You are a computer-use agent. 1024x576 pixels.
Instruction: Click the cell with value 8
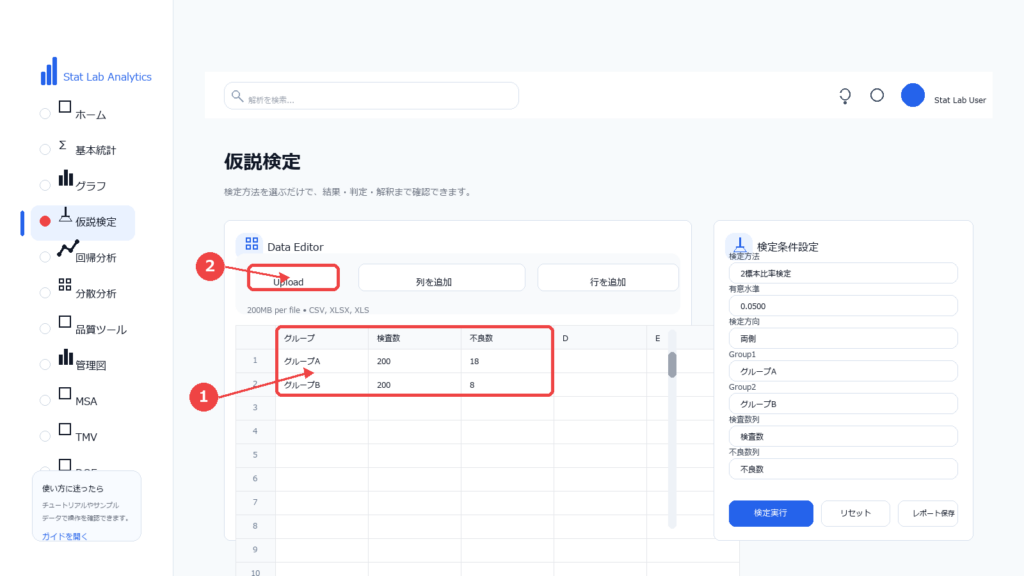coord(507,385)
